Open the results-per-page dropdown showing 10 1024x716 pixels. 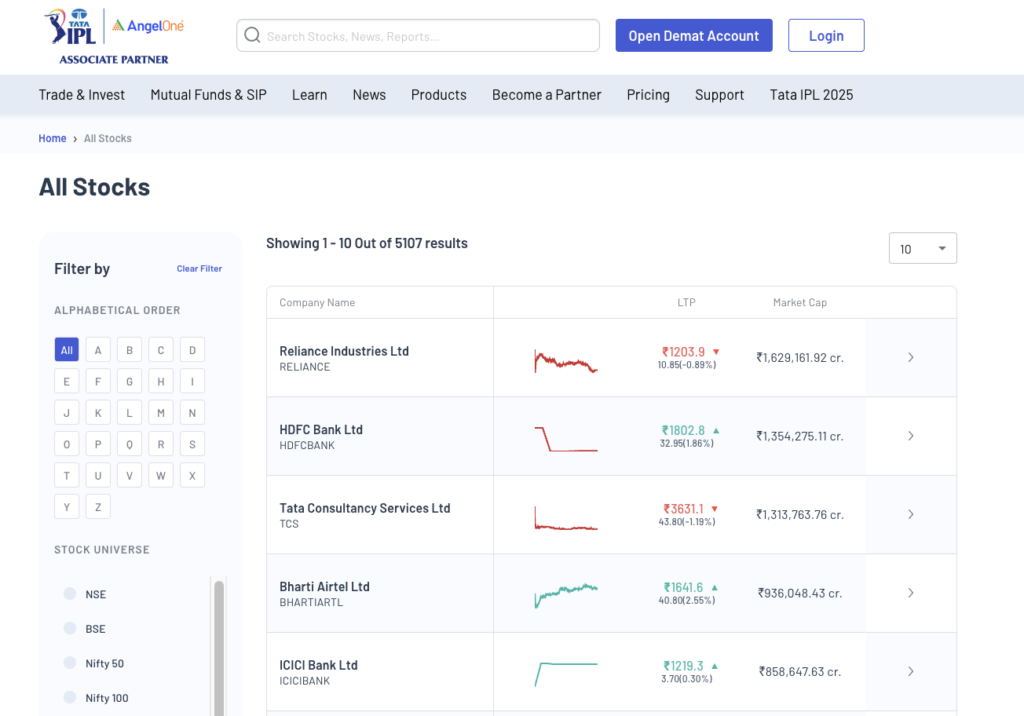923,248
